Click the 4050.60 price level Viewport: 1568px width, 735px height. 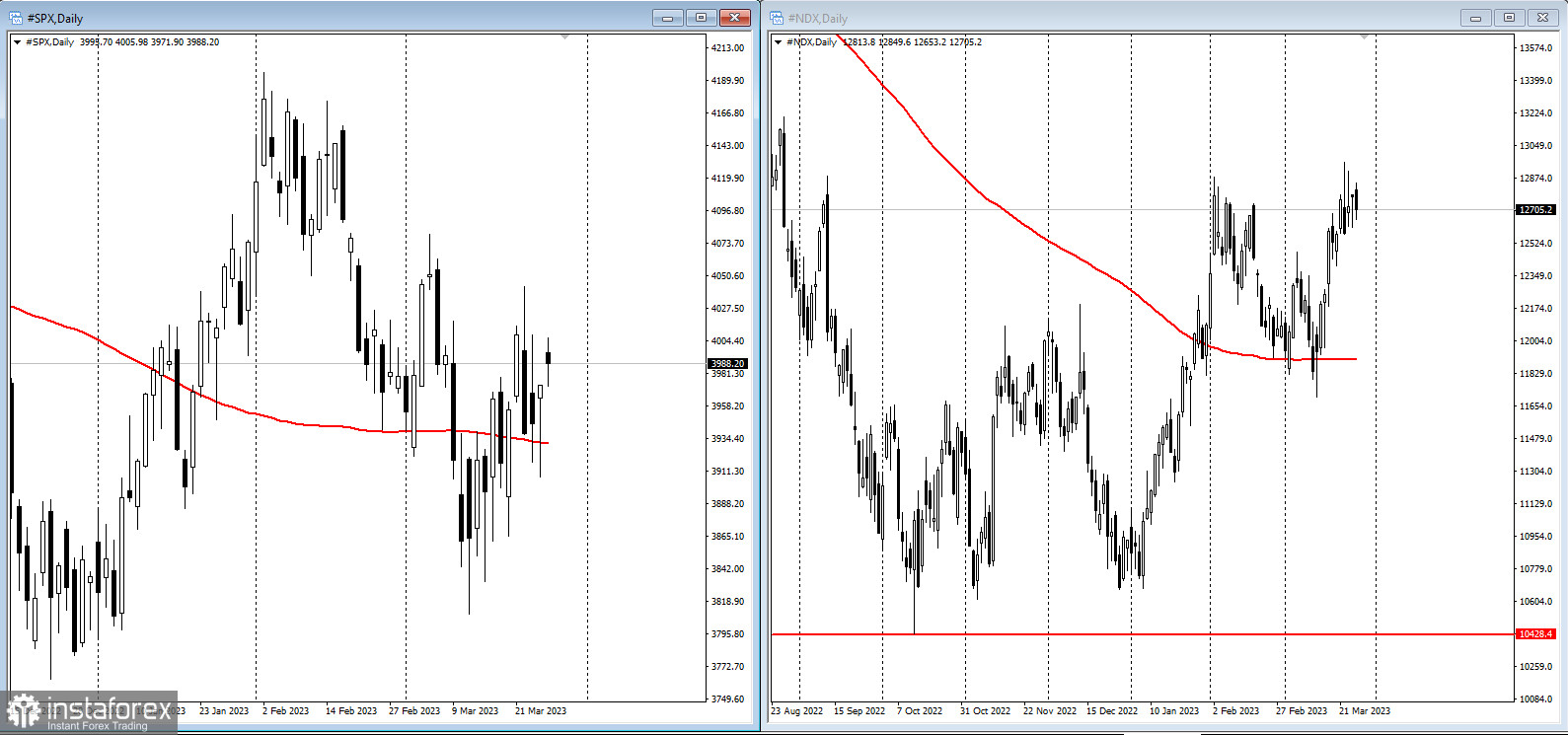[727, 276]
